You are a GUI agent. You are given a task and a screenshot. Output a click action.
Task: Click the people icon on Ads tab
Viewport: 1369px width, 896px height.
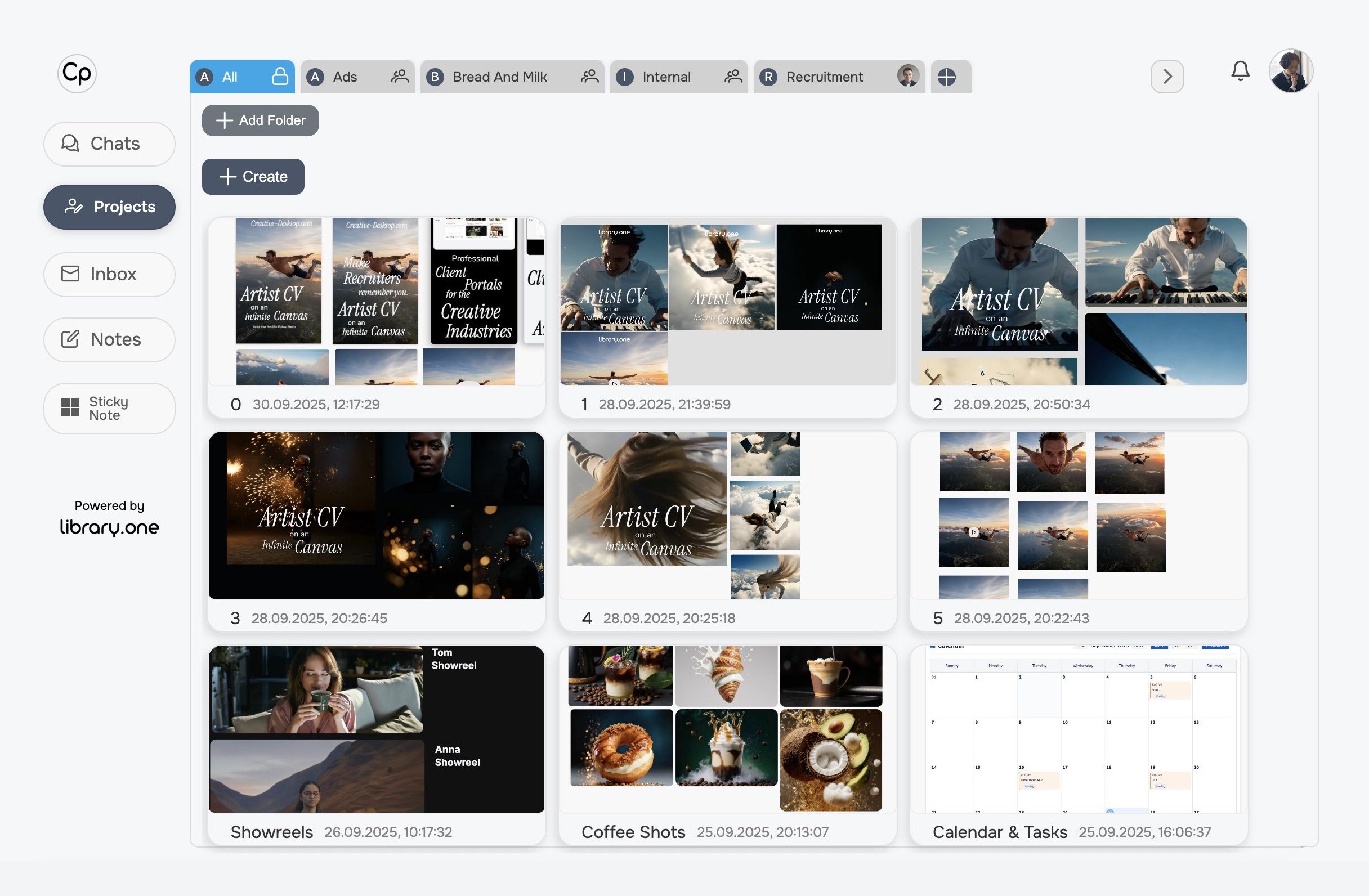tap(400, 77)
